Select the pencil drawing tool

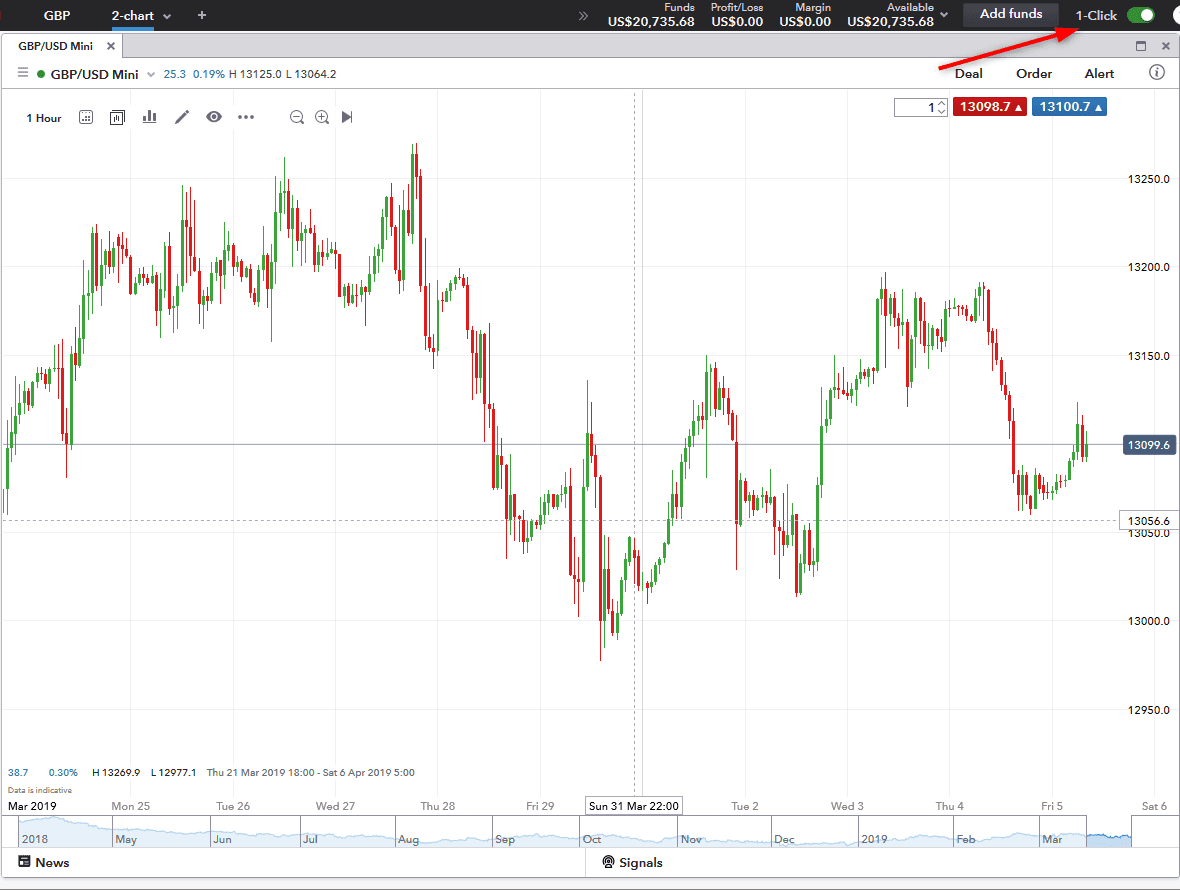(x=182, y=117)
